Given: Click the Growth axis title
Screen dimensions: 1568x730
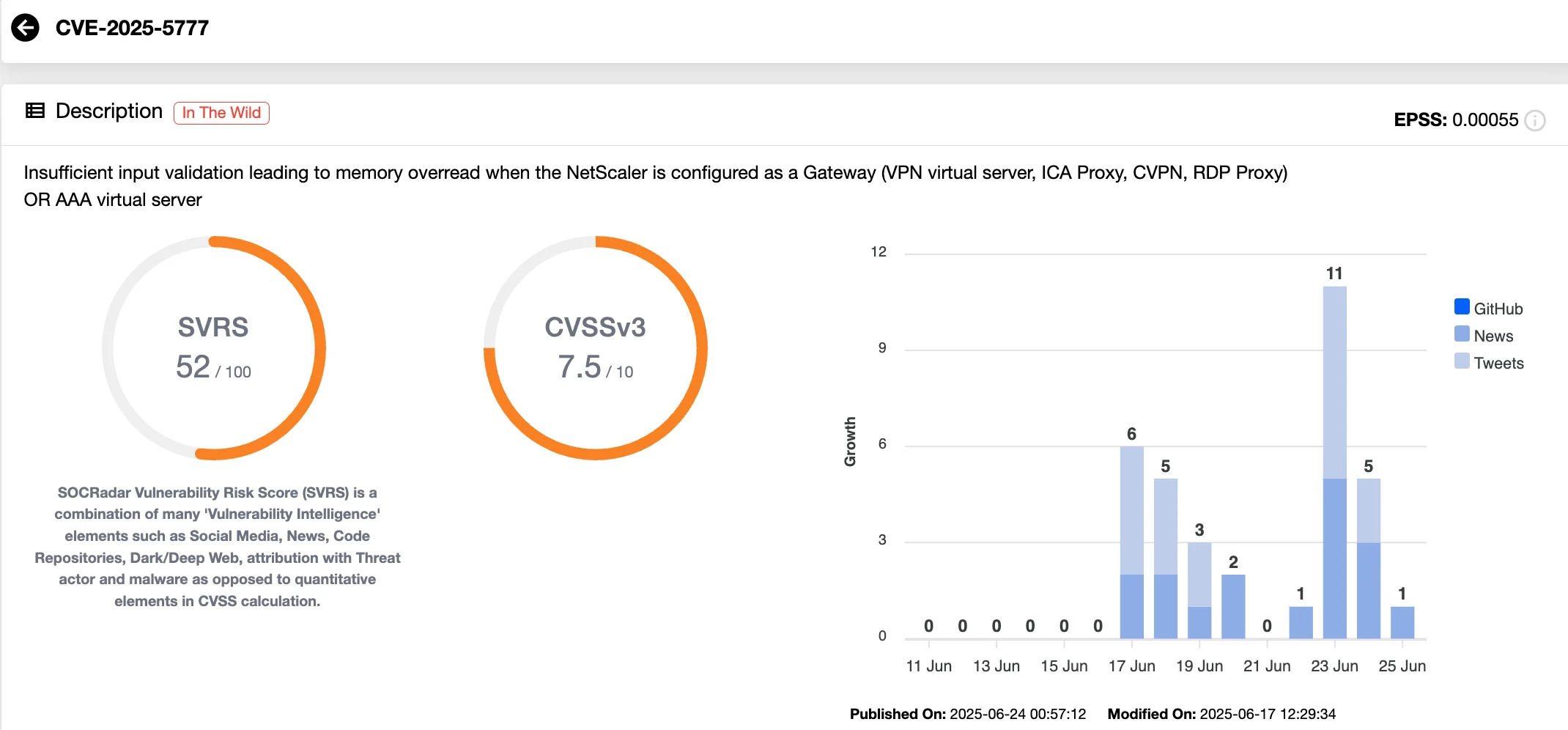Looking at the screenshot, I should [850, 442].
